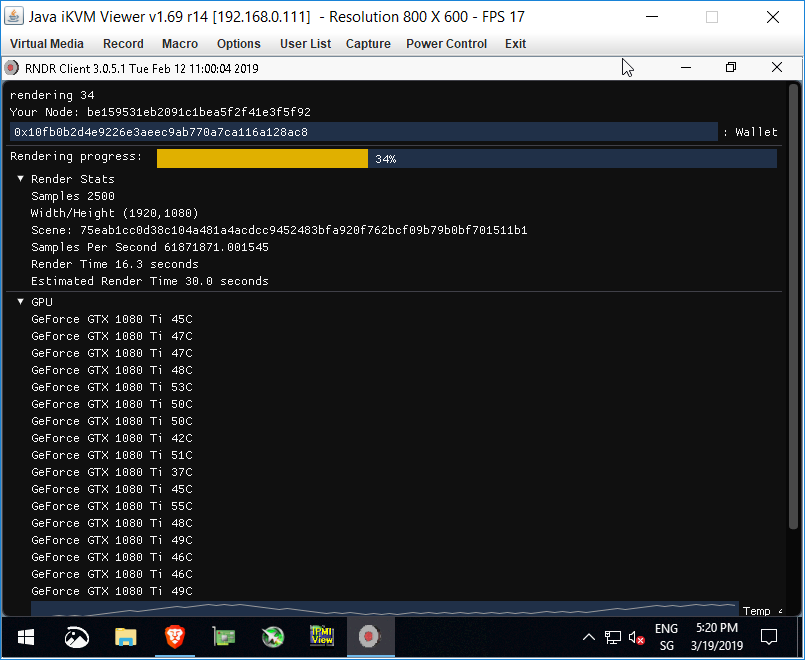Screen dimensions: 805x660
Task: Click the ENG SG language indicator
Action: pos(666,637)
